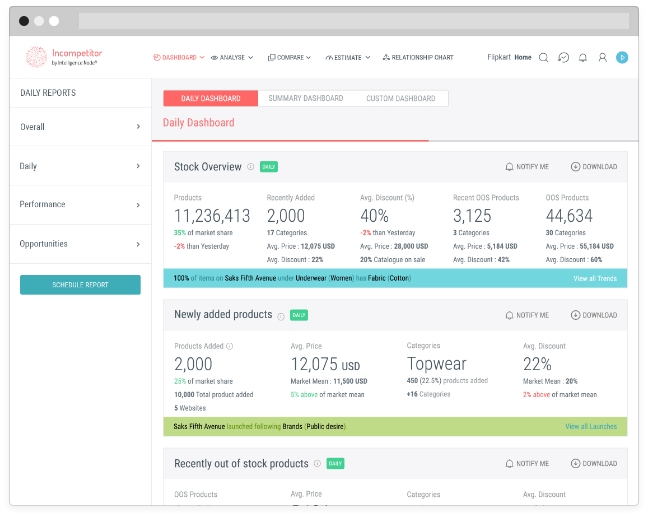The width and height of the screenshot is (648, 518).
Task: Click View all Trends link
Action: coord(594,278)
